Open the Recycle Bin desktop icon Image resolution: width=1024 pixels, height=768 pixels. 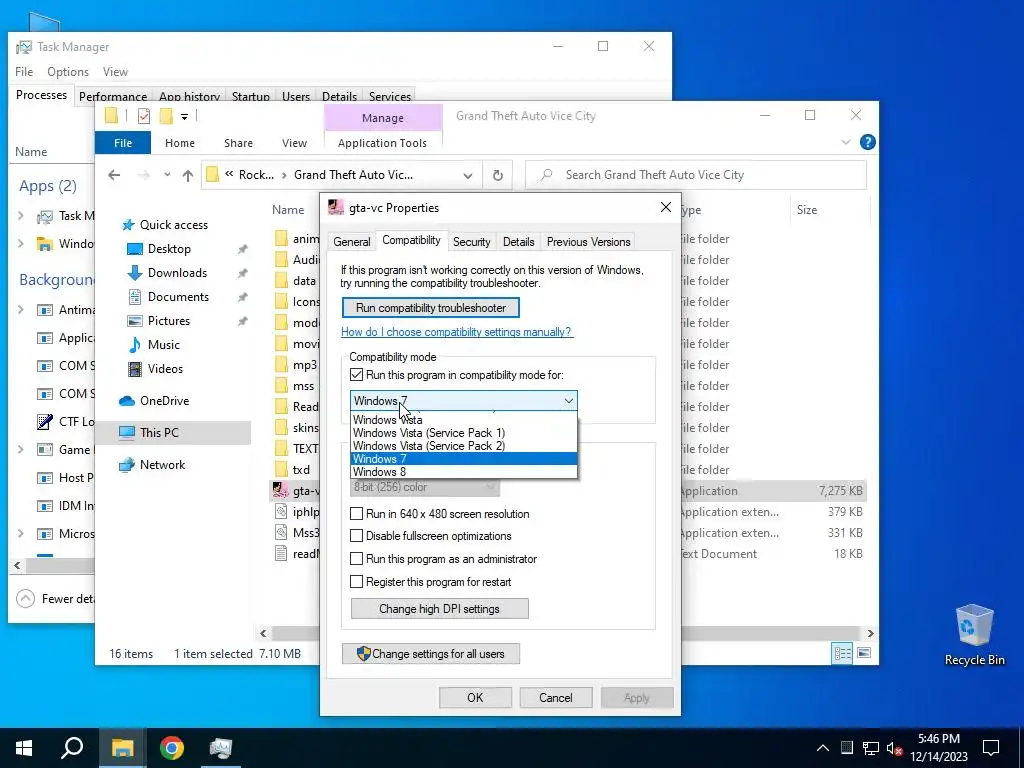974,635
